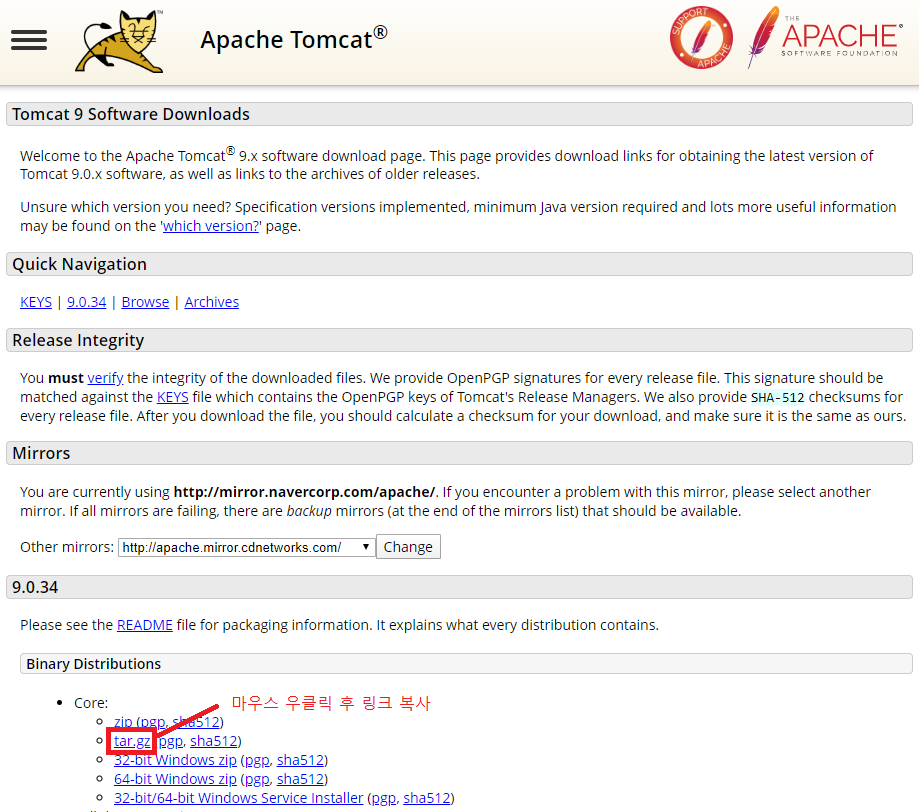Click the Change mirror button
This screenshot has width=919, height=812.
pos(408,546)
